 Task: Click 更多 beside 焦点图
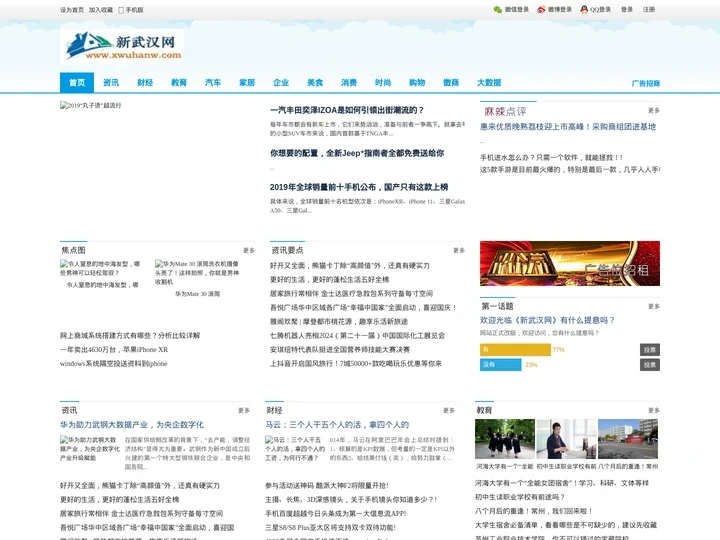click(x=249, y=250)
